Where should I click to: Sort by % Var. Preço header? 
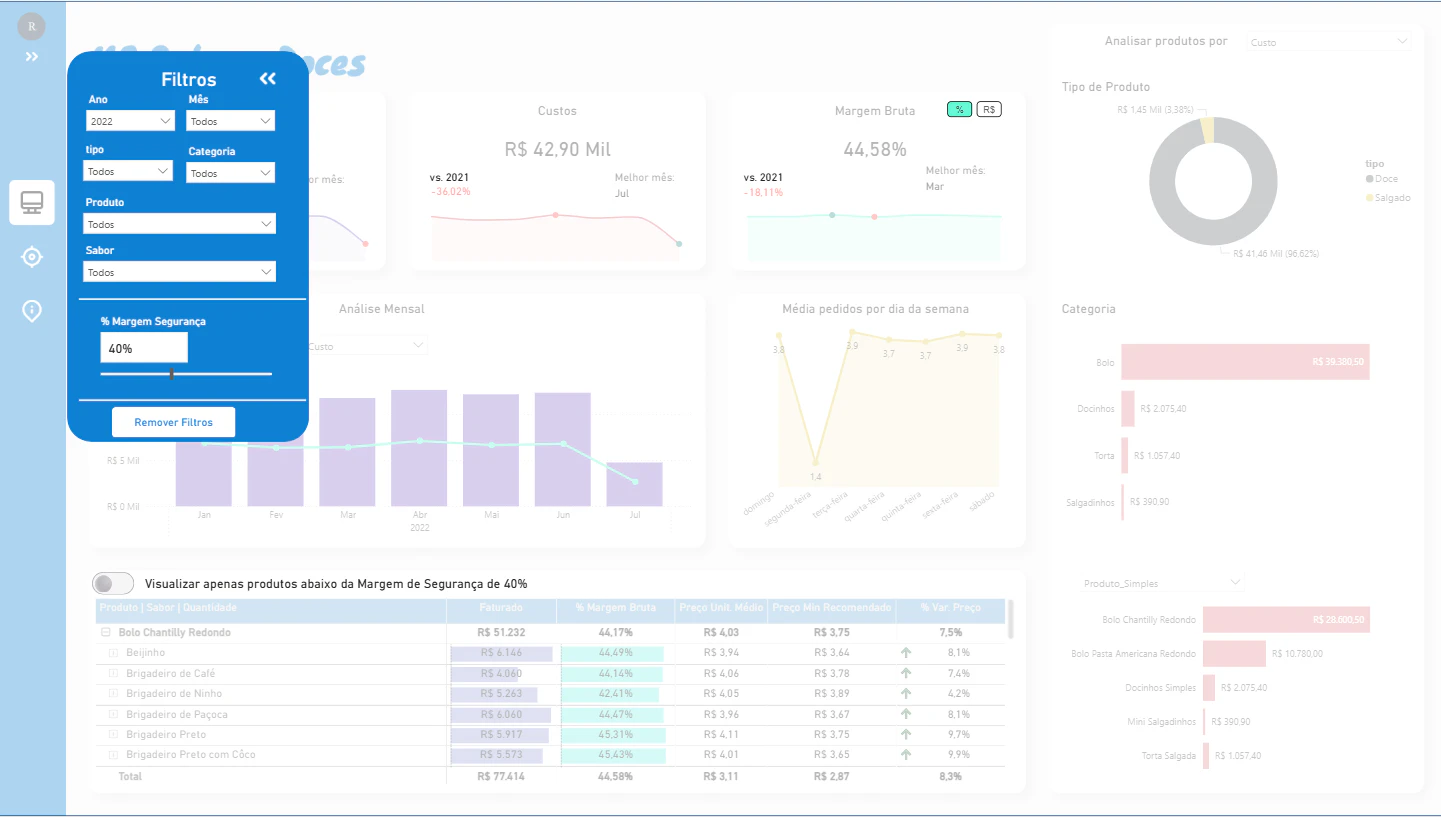pyautogui.click(x=948, y=608)
